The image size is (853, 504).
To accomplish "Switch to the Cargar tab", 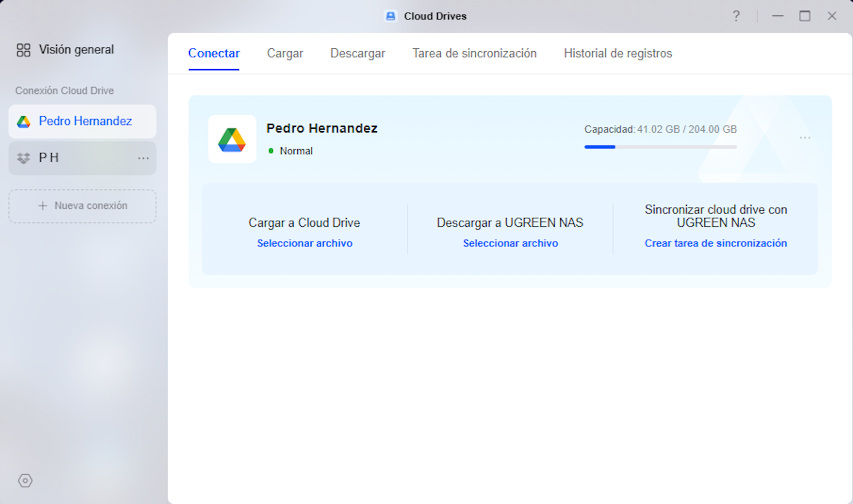I will 285,53.
